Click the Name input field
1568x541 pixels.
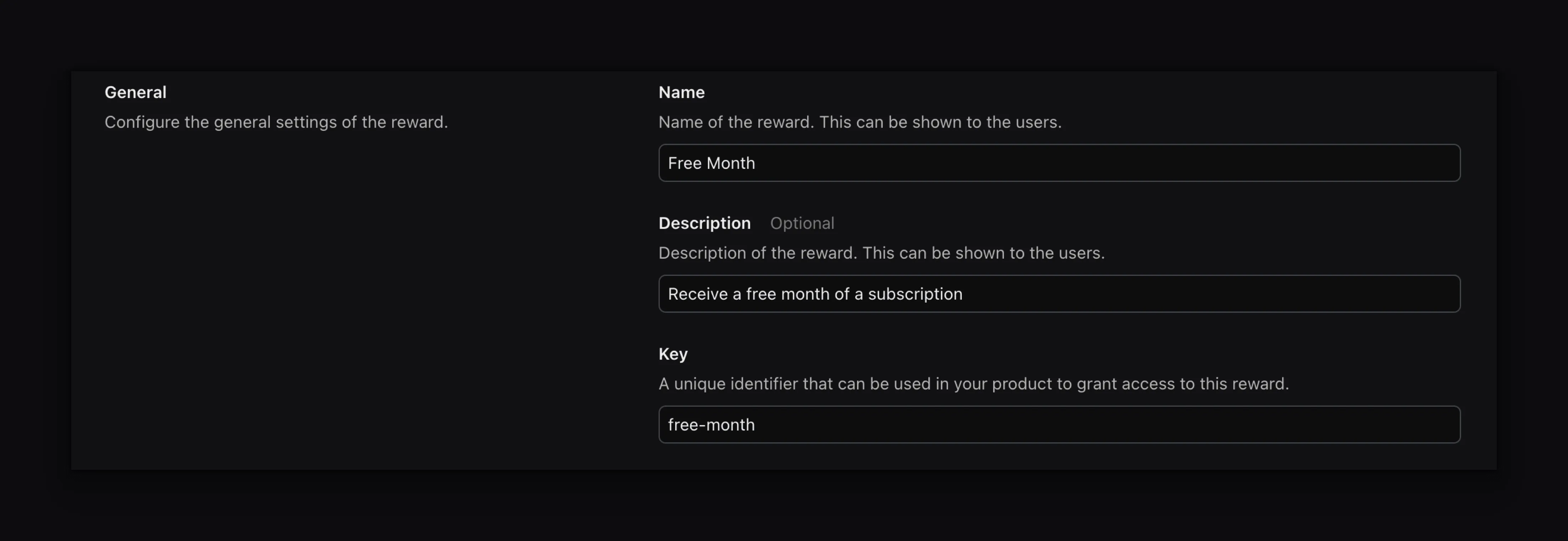click(x=1059, y=163)
